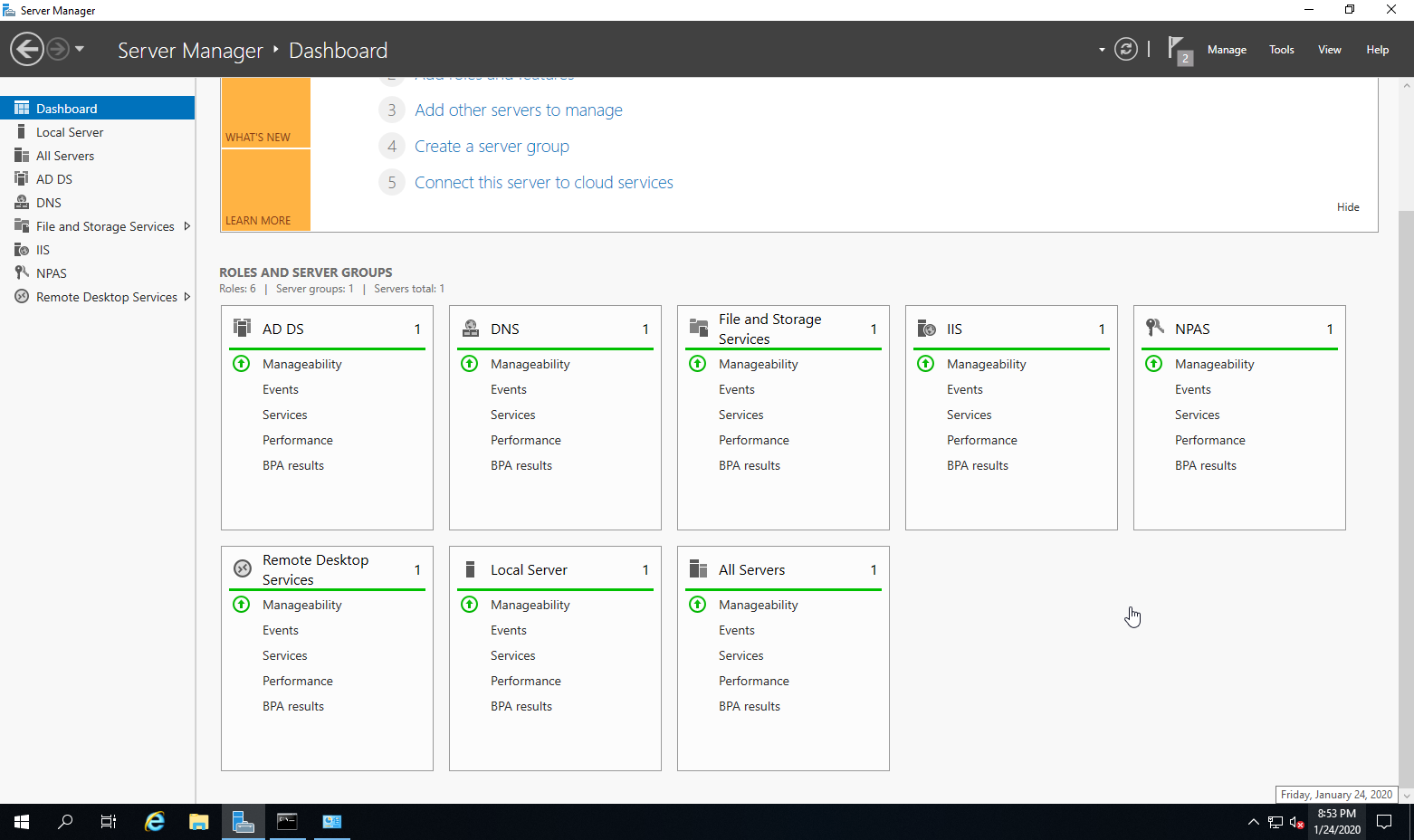Click the scrollbar down arrow
Viewport: 1414px width, 840px height.
(1406, 796)
